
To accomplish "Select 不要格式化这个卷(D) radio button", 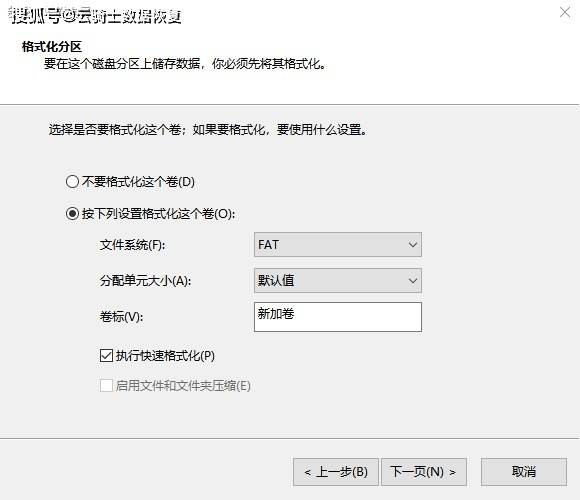I will [72, 182].
